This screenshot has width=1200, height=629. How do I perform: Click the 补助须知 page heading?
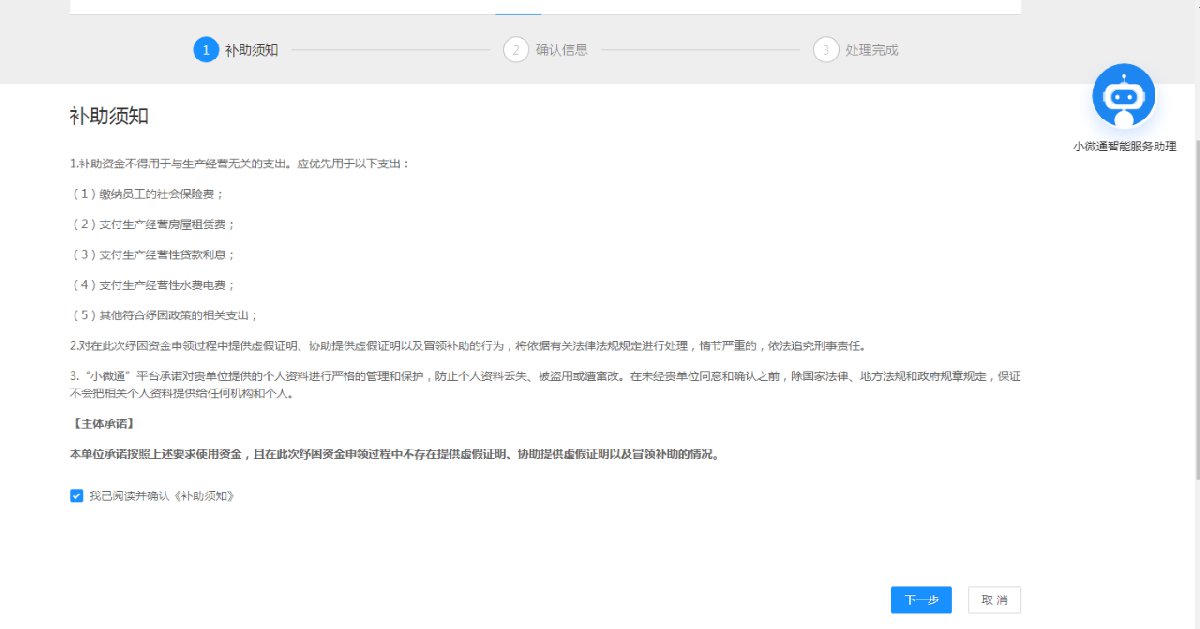109,116
